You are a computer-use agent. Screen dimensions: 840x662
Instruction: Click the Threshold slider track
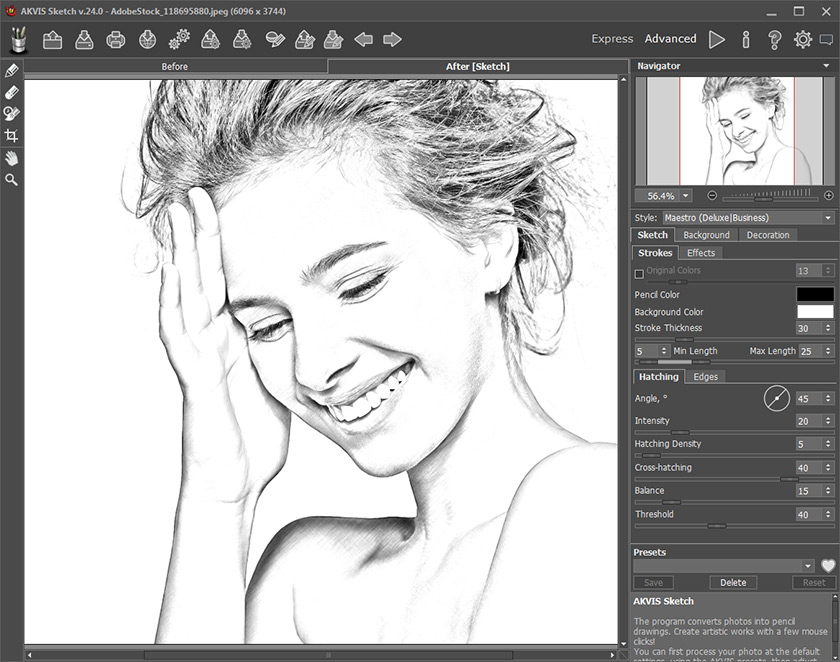pos(734,526)
